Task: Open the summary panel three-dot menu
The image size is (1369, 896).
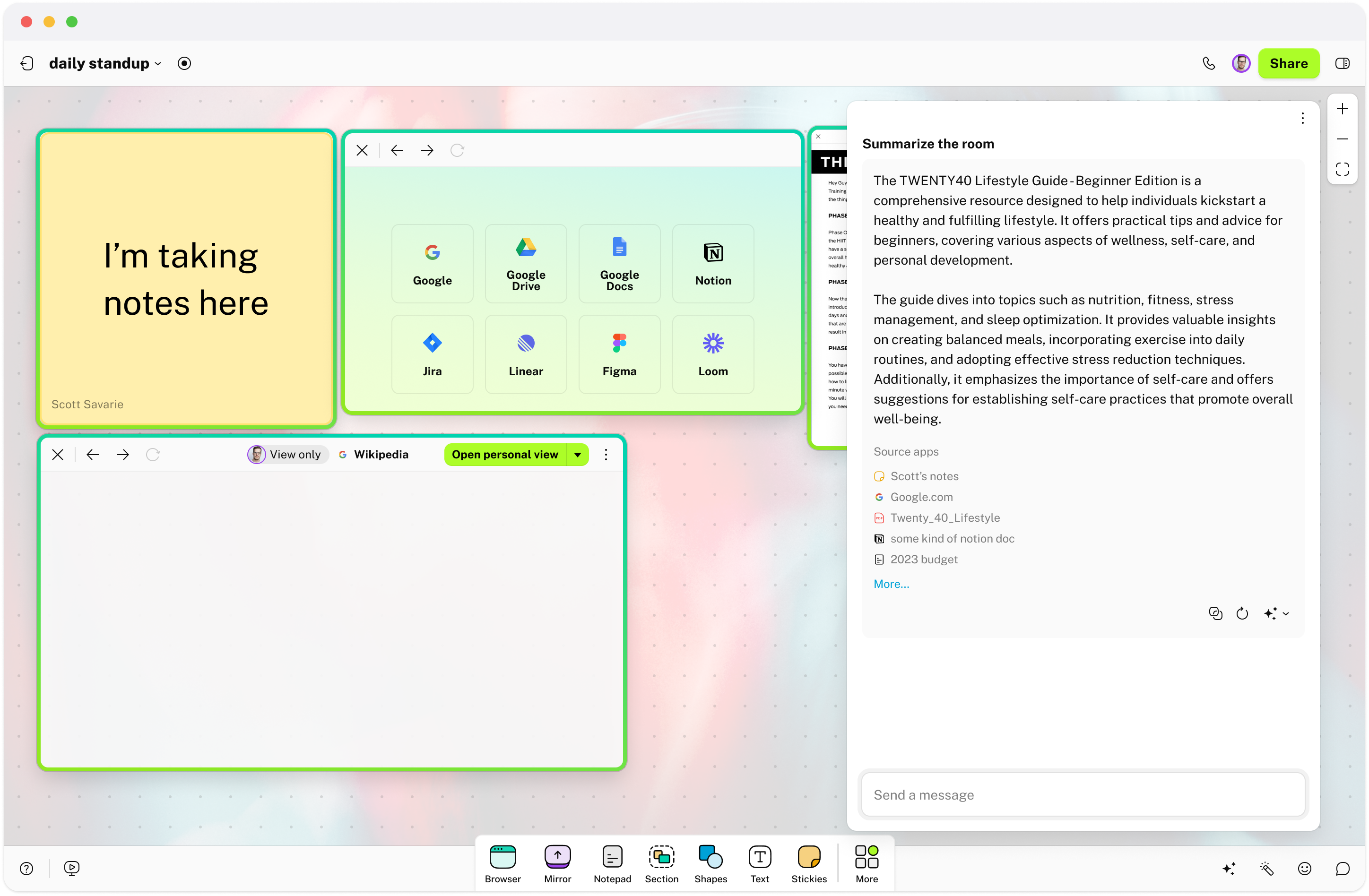Action: click(x=1302, y=118)
